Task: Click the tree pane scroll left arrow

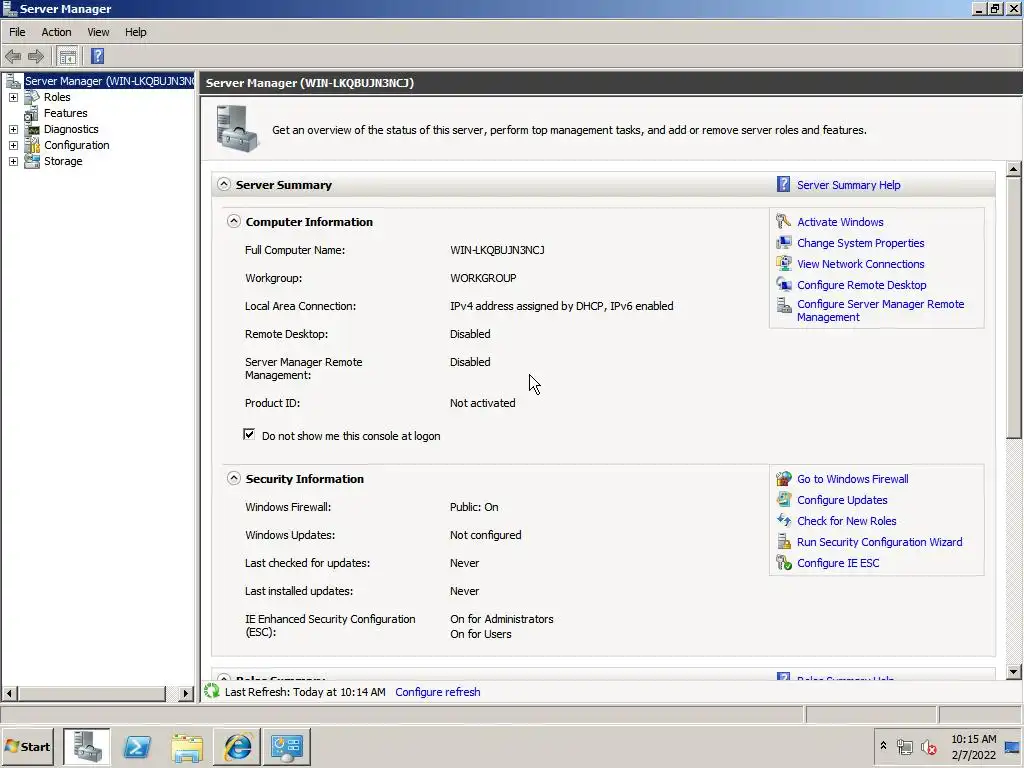Action: click(9, 693)
